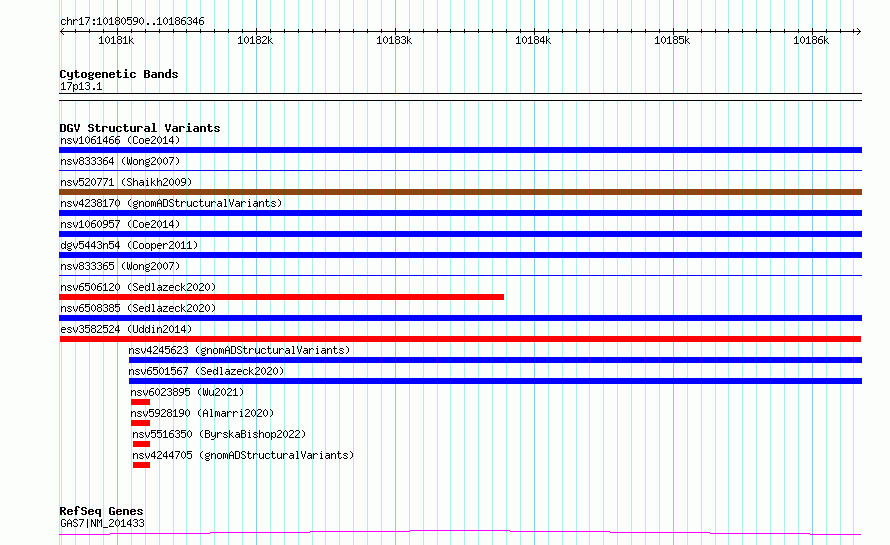The image size is (890, 545).
Task: Click dgv5443n54 (Cooper2011) variant label
Action: (129, 245)
